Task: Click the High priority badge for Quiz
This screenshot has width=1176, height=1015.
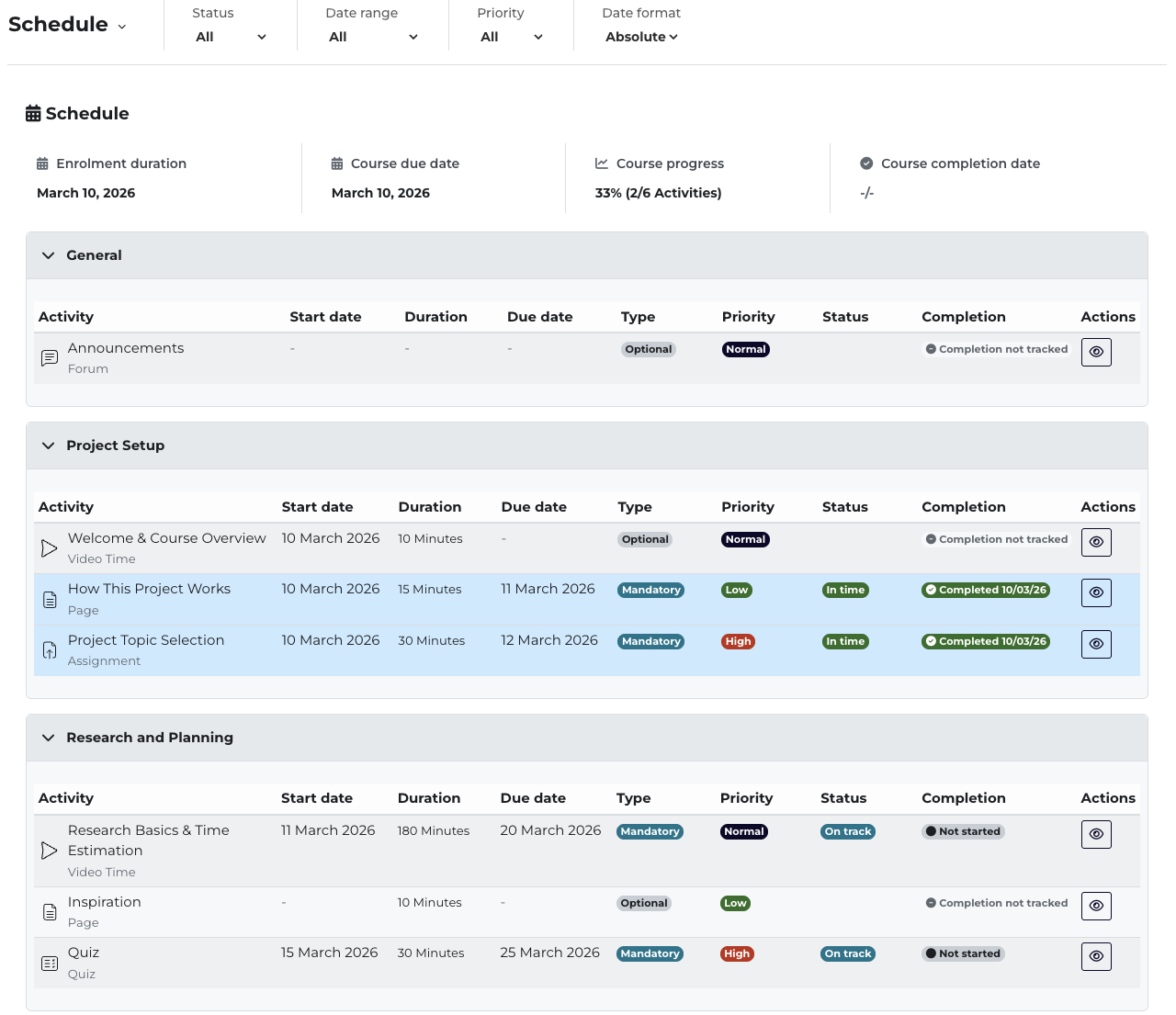Action: (737, 953)
